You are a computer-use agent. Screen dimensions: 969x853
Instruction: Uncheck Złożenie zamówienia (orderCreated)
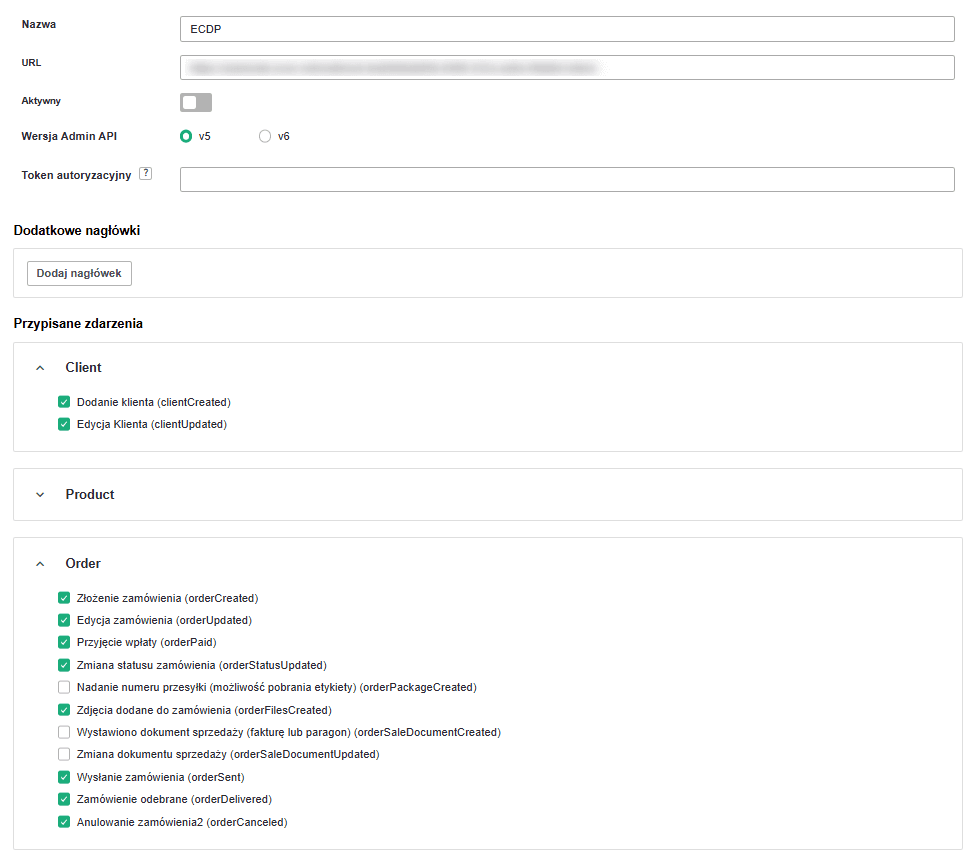64,598
